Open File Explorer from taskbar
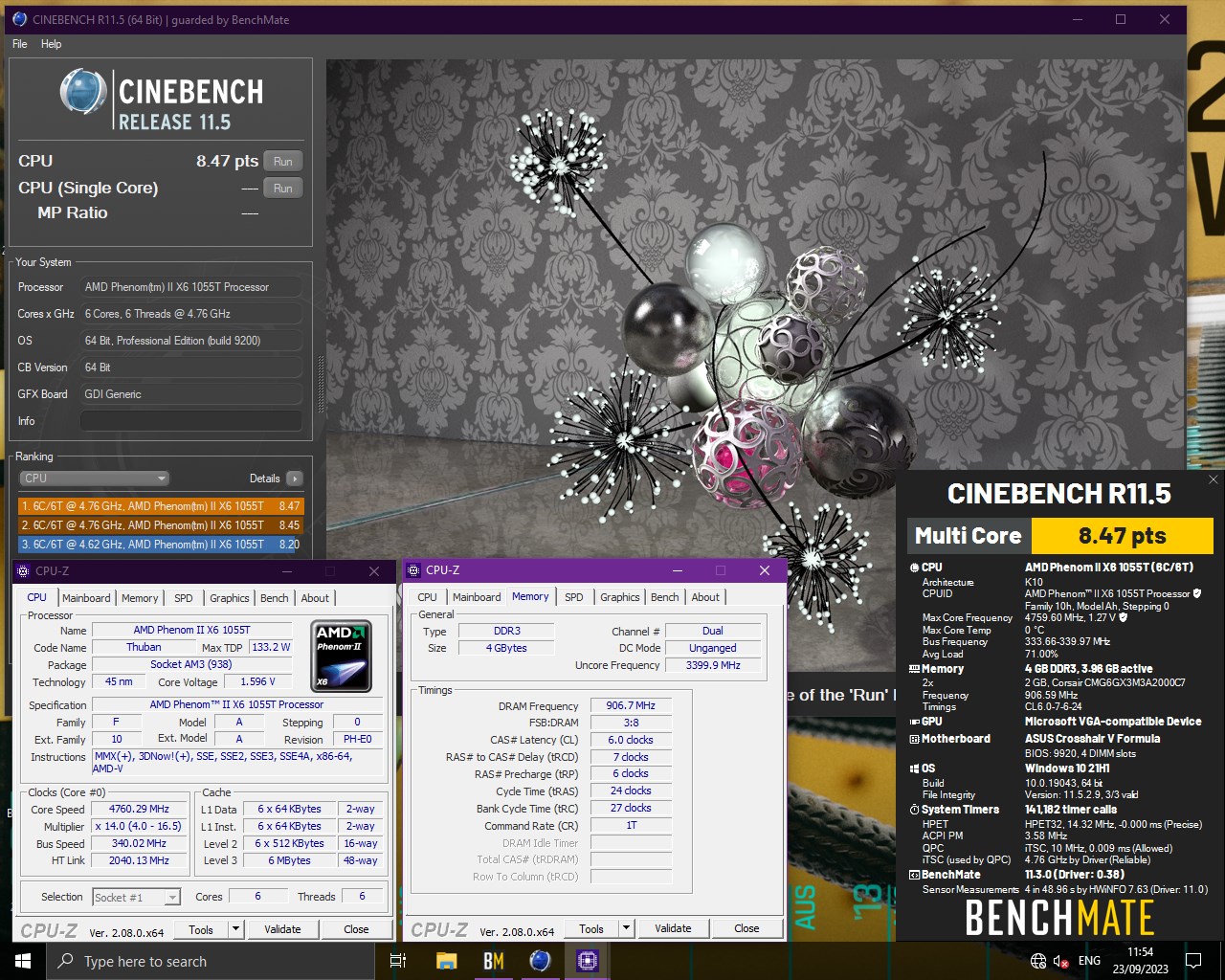Screen dimensions: 1225x980 point(446,961)
